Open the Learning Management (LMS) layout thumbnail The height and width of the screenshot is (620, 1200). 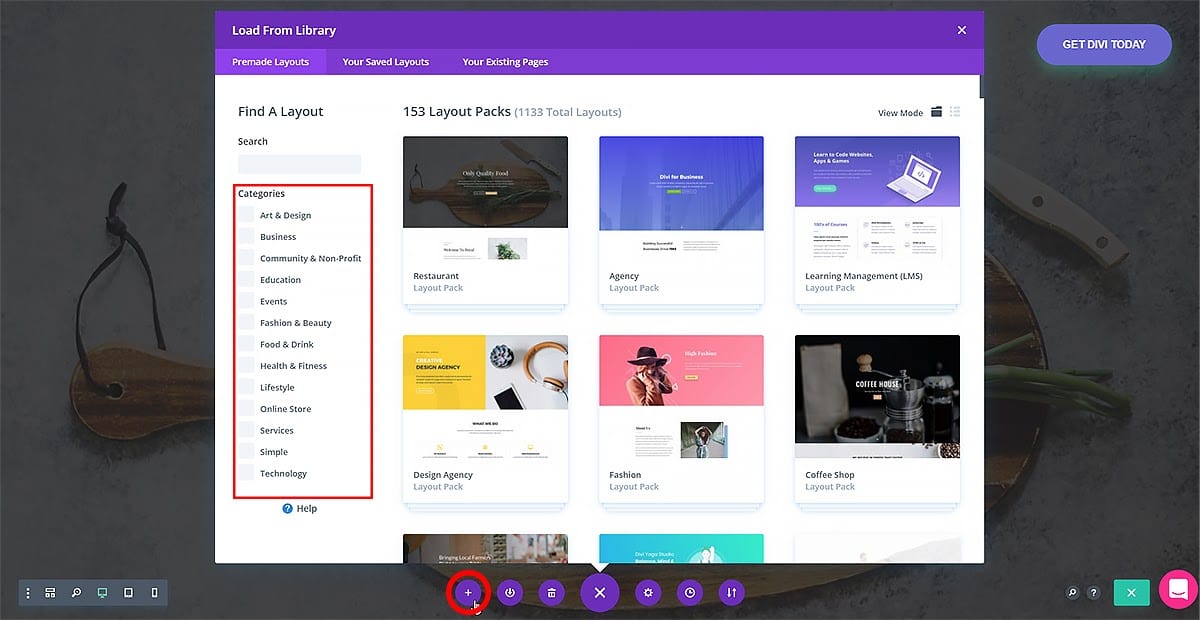coord(877,200)
